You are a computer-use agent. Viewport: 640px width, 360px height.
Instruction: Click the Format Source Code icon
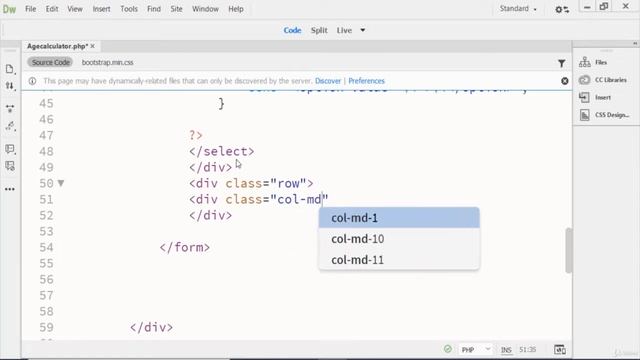coord(10,126)
